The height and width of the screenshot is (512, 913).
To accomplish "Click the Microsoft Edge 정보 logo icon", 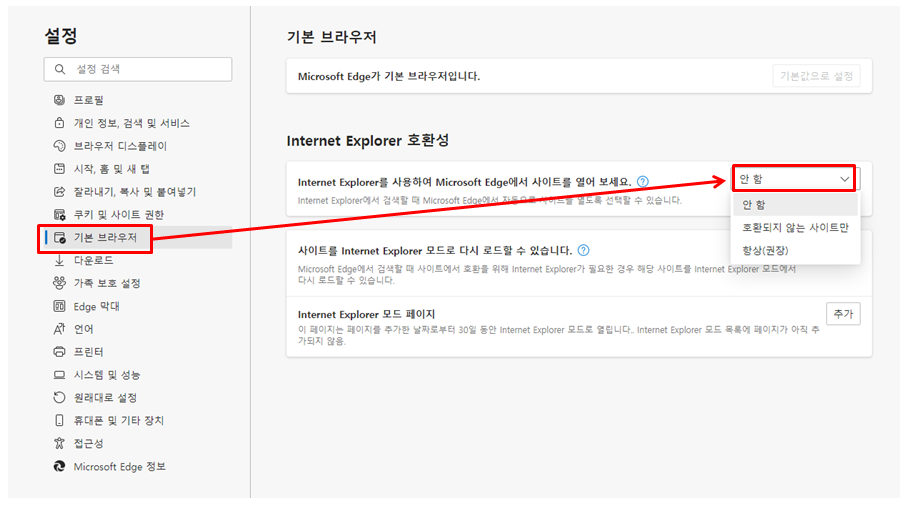I will (59, 467).
